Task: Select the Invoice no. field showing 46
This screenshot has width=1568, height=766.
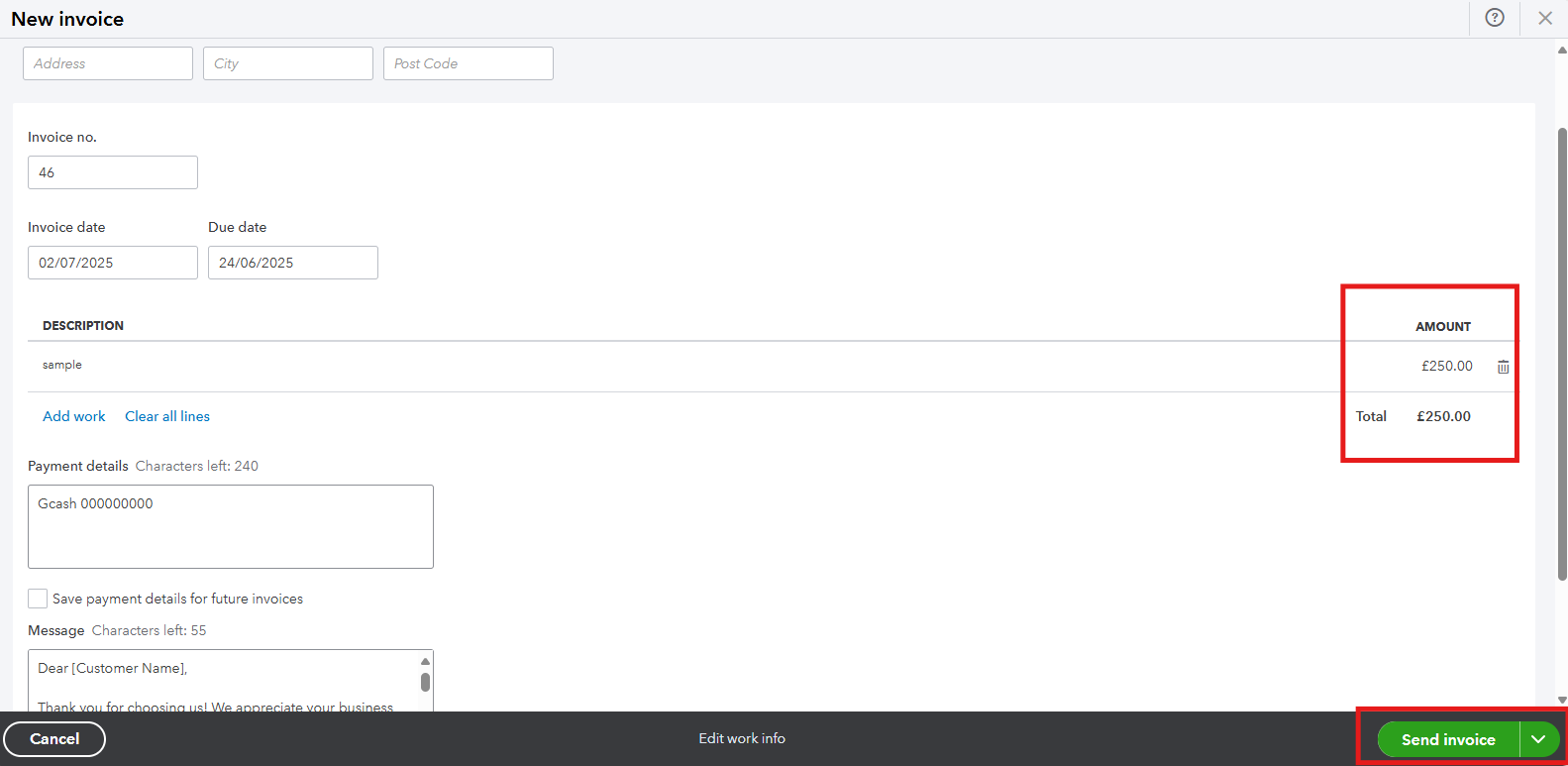Action: pos(113,172)
